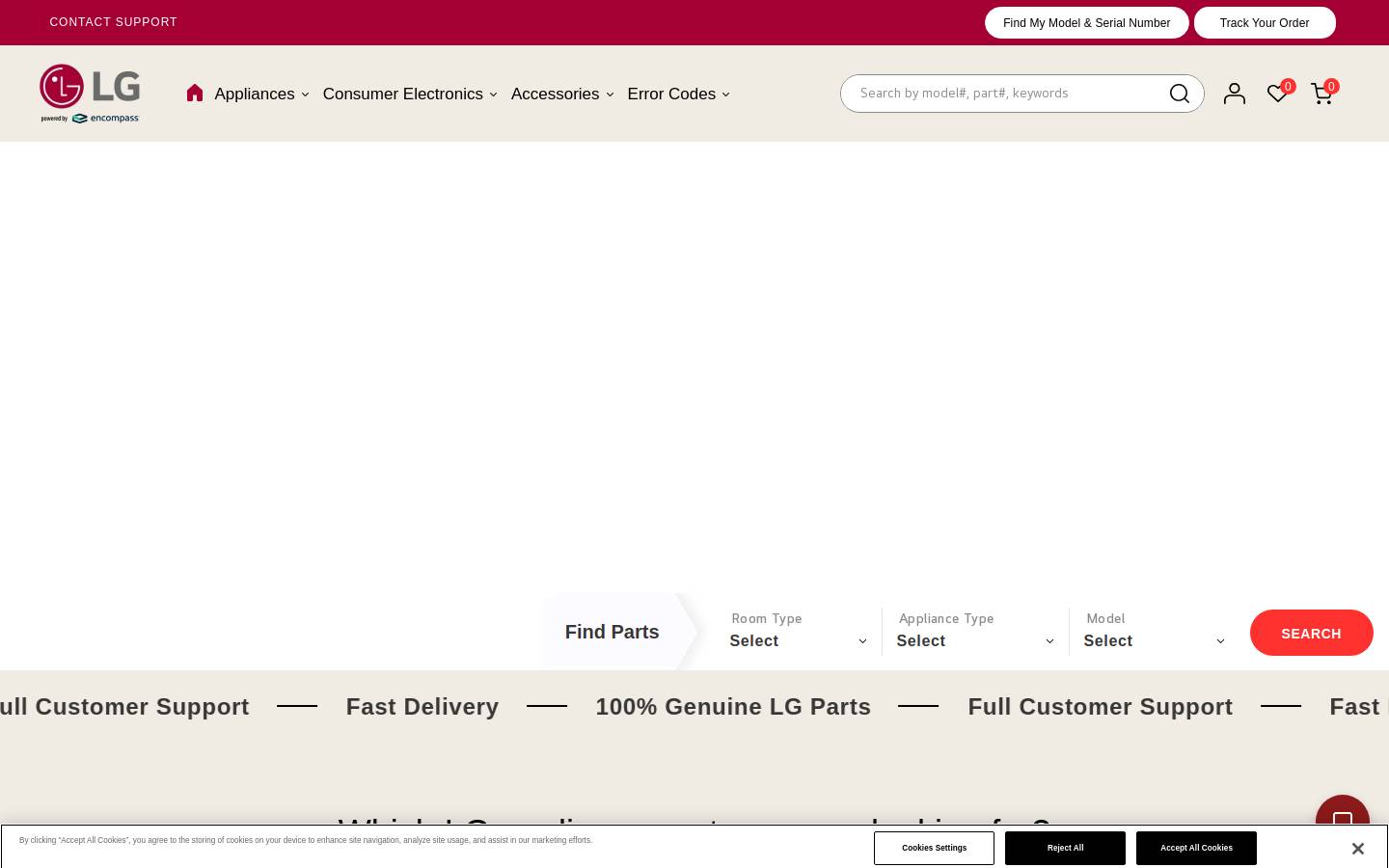1389x868 pixels.
Task: Click Find My Model & Serial Number
Action: 1086,22
